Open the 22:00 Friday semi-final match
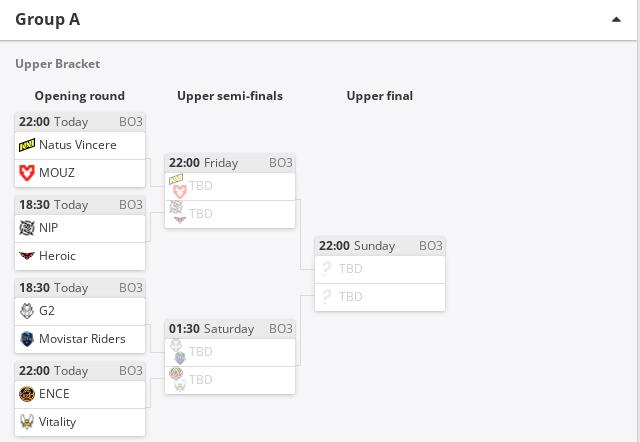Viewport: 640px width, 442px height. 230,163
